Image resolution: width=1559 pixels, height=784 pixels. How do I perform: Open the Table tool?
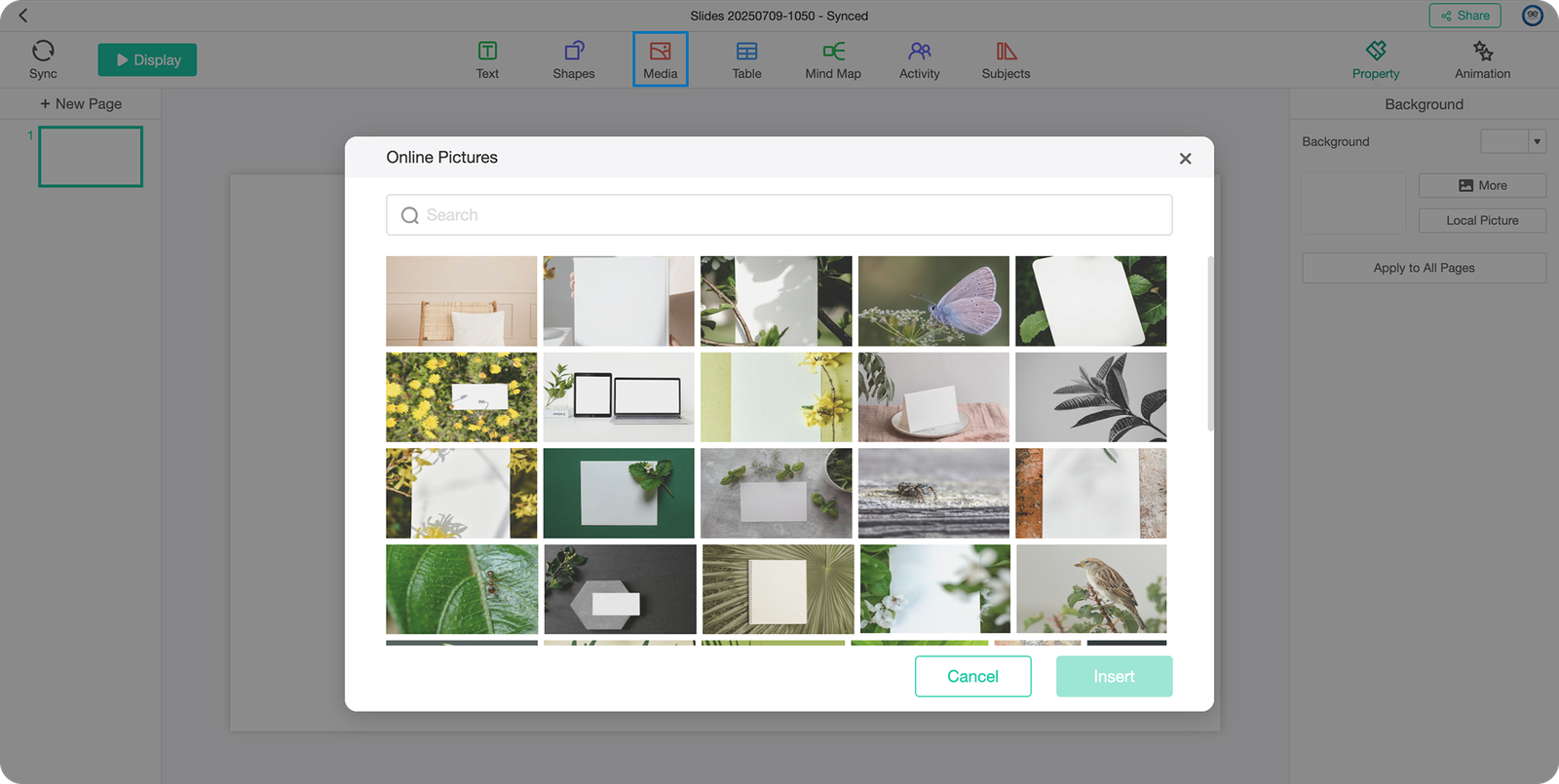pos(746,52)
